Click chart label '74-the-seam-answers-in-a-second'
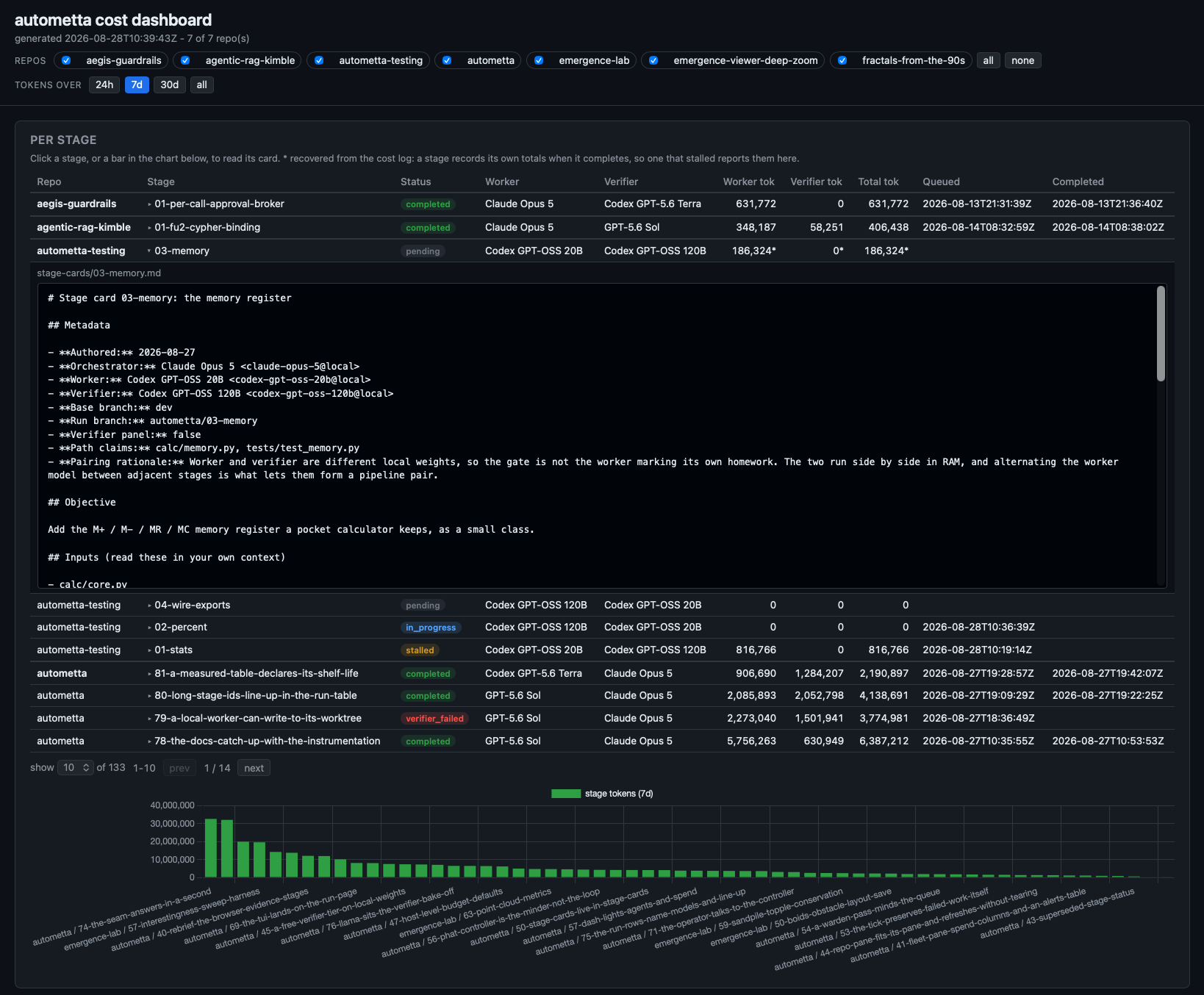This screenshot has height=995, width=1204. [x=122, y=916]
